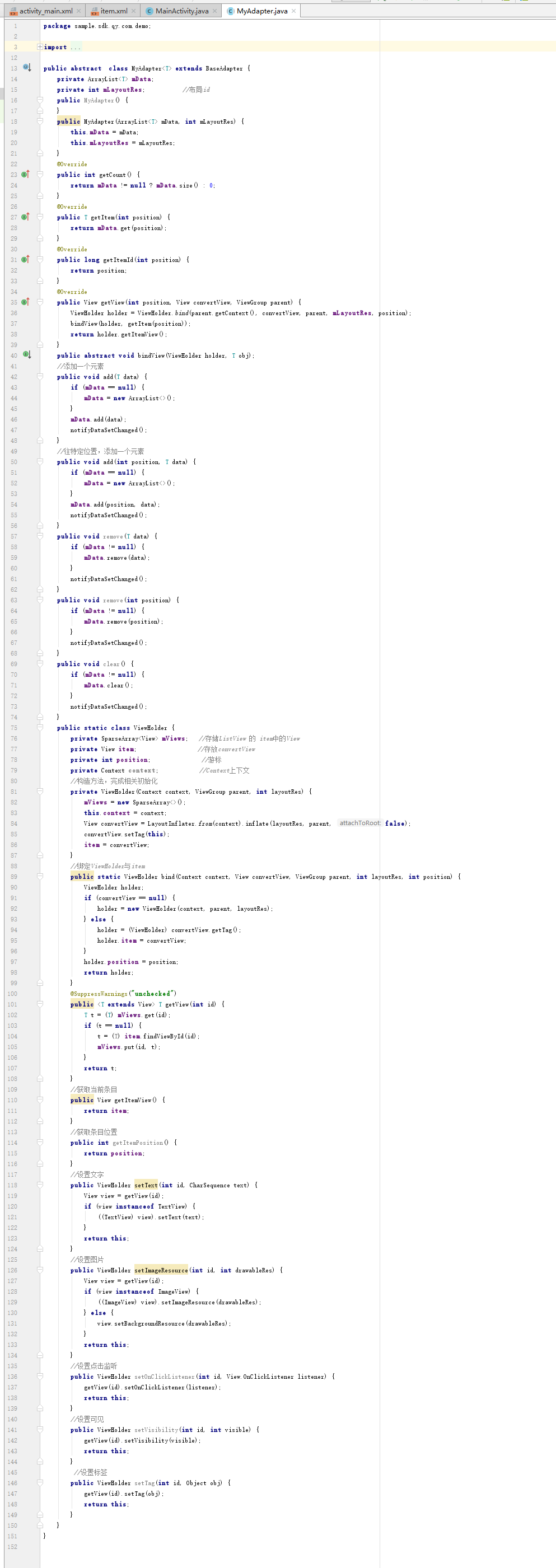Click the override gutter icon next to getView(int position
Image resolution: width=556 pixels, height=1568 pixels.
point(26,302)
